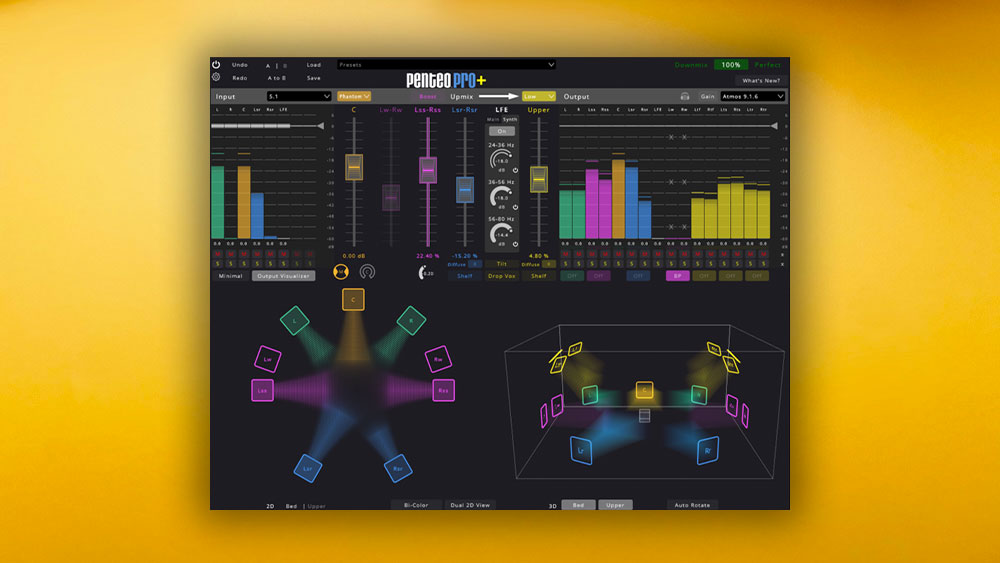Click the headphones monitoring icon near Gain
Image resolution: width=1000 pixels, height=563 pixels.
[x=684, y=96]
